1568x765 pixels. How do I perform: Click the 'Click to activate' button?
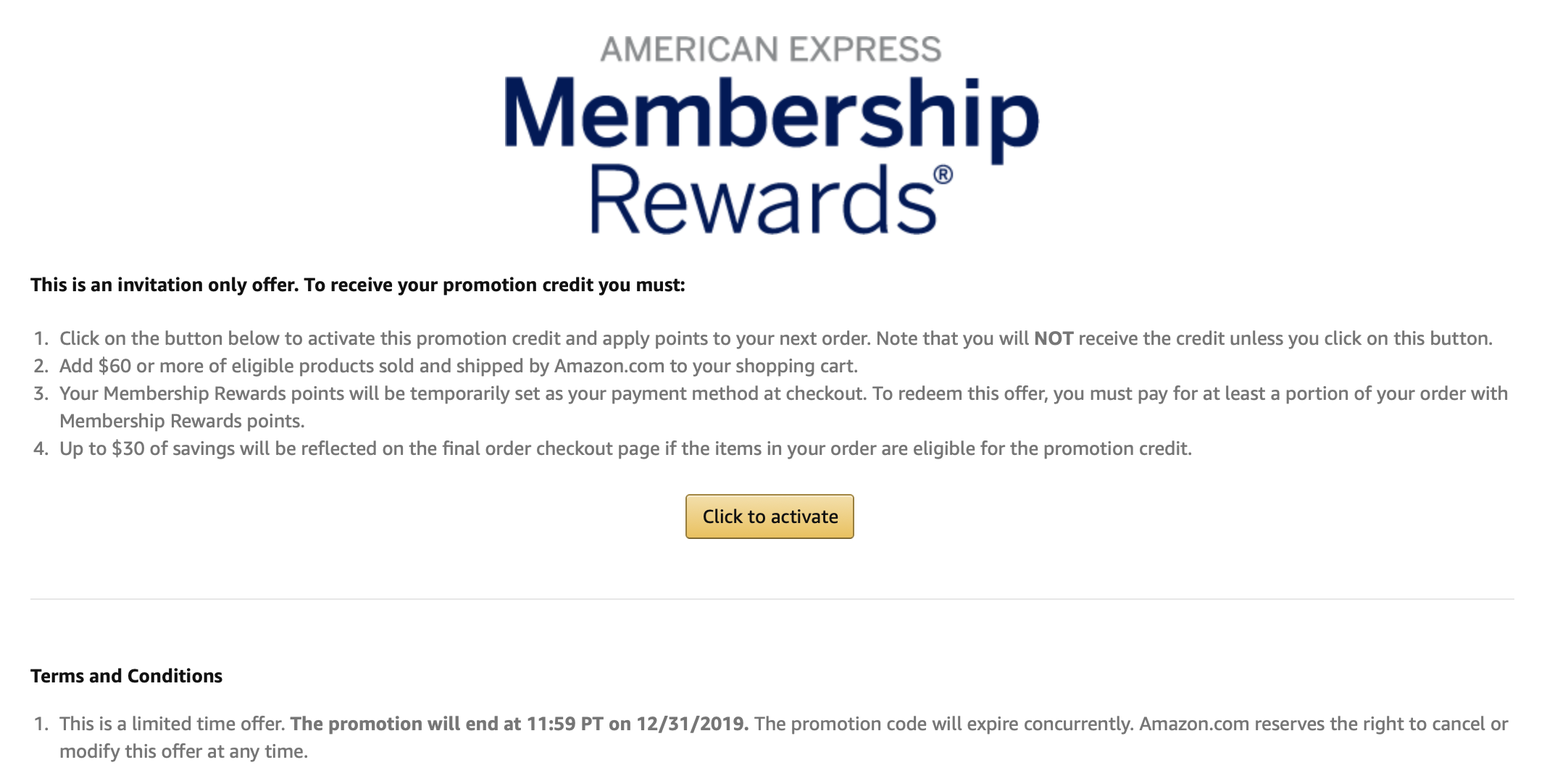coord(770,517)
